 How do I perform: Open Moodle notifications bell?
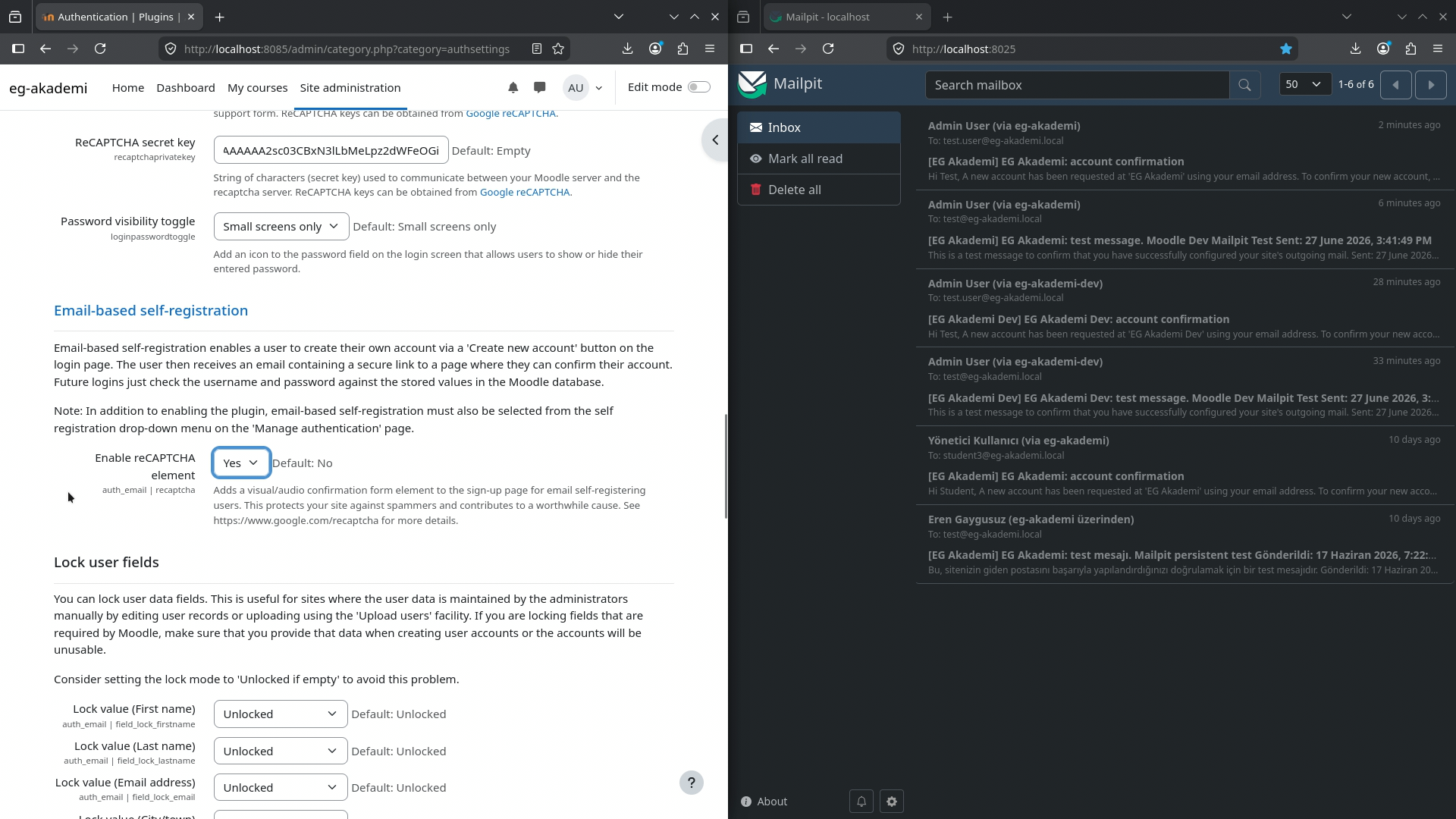coord(513,87)
